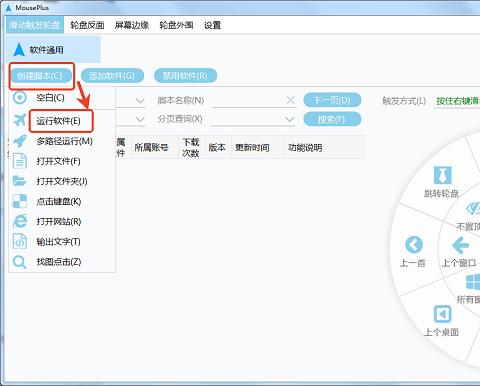This screenshot has height=386, width=480.
Task: Click the rocket icon for multi-path run
Action: pyautogui.click(x=20, y=141)
